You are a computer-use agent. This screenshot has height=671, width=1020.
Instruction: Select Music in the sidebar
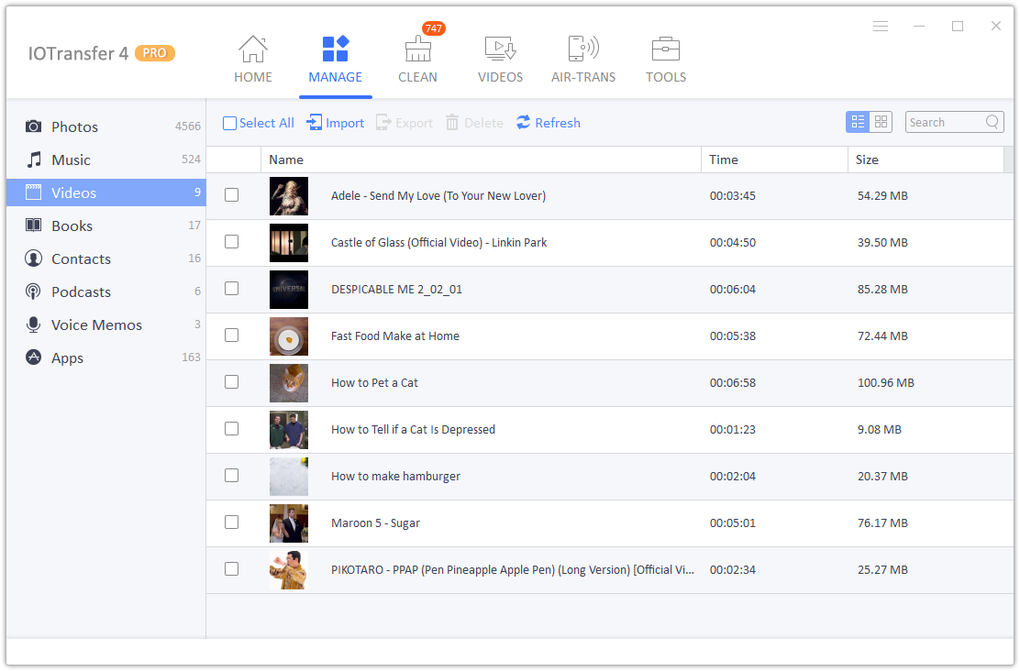pyautogui.click(x=106, y=159)
